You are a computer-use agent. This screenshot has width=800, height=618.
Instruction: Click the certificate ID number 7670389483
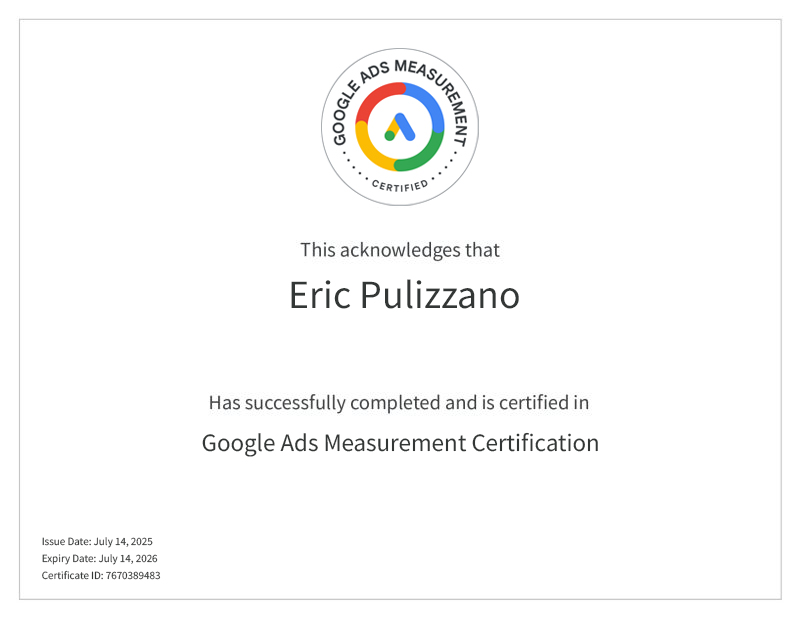[x=133, y=576]
